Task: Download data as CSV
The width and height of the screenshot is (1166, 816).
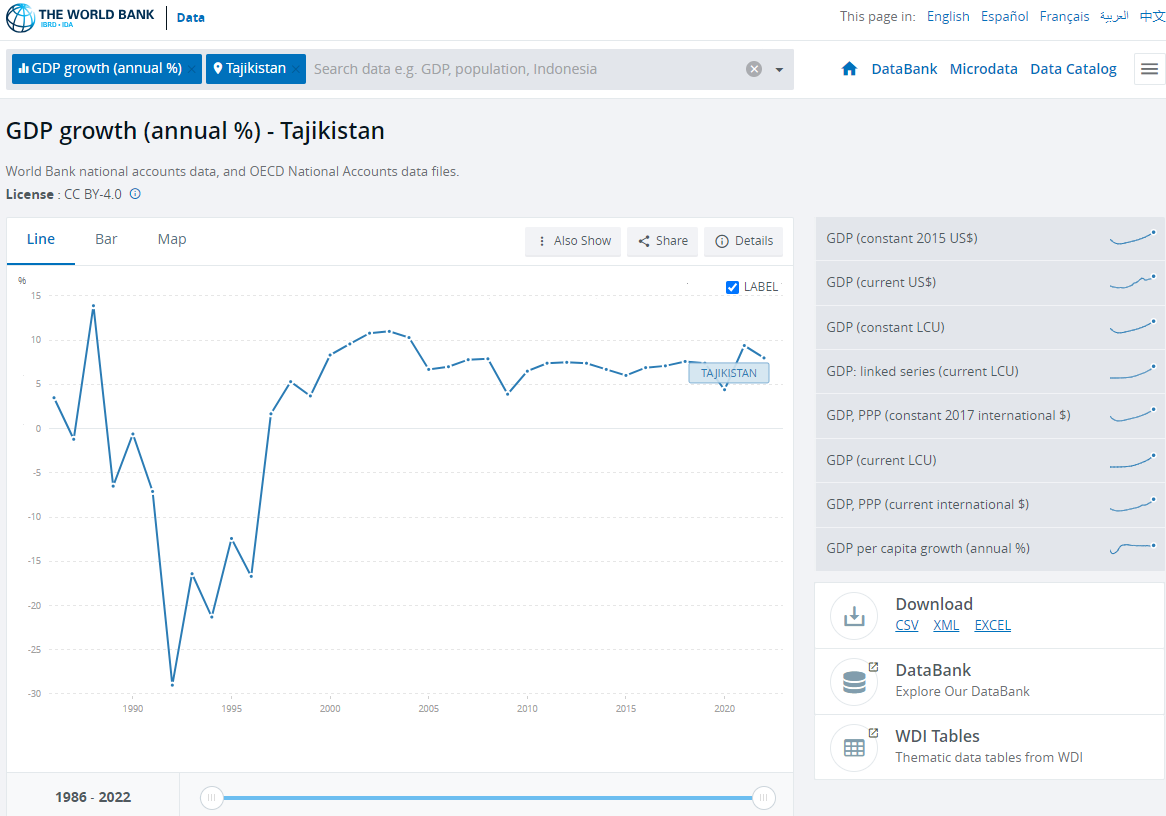Action: pos(906,625)
